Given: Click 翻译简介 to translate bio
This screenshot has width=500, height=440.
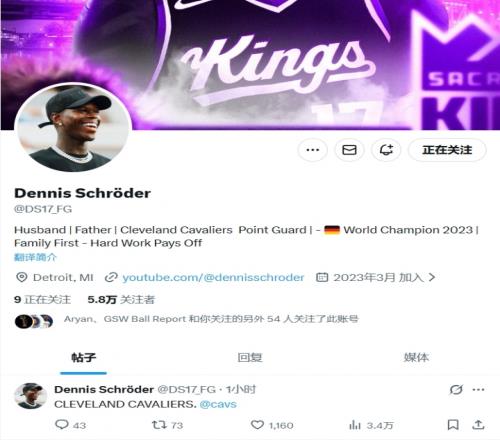Looking at the screenshot, I should click(35, 257).
